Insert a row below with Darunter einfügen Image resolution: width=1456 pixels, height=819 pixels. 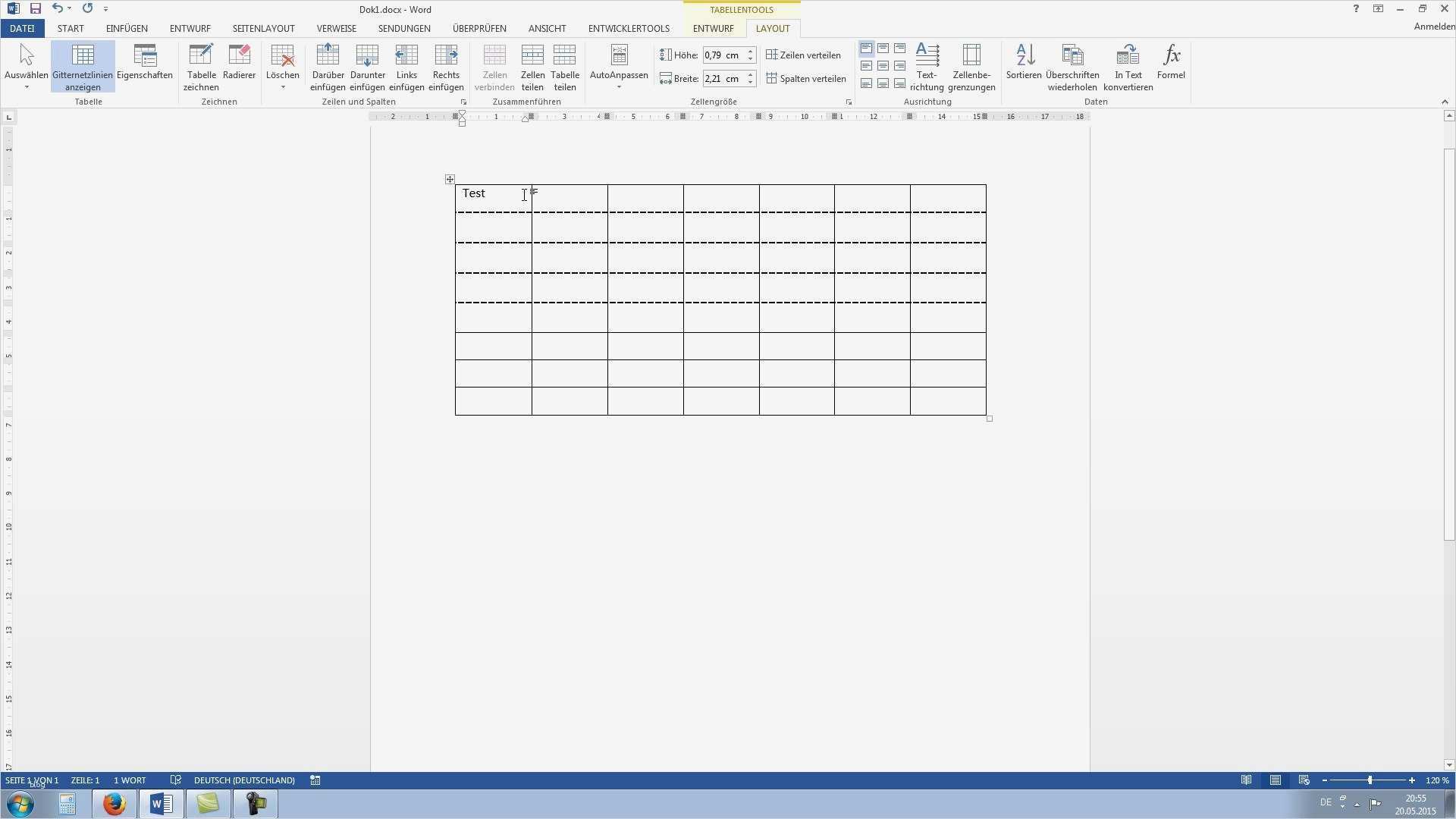(x=367, y=67)
